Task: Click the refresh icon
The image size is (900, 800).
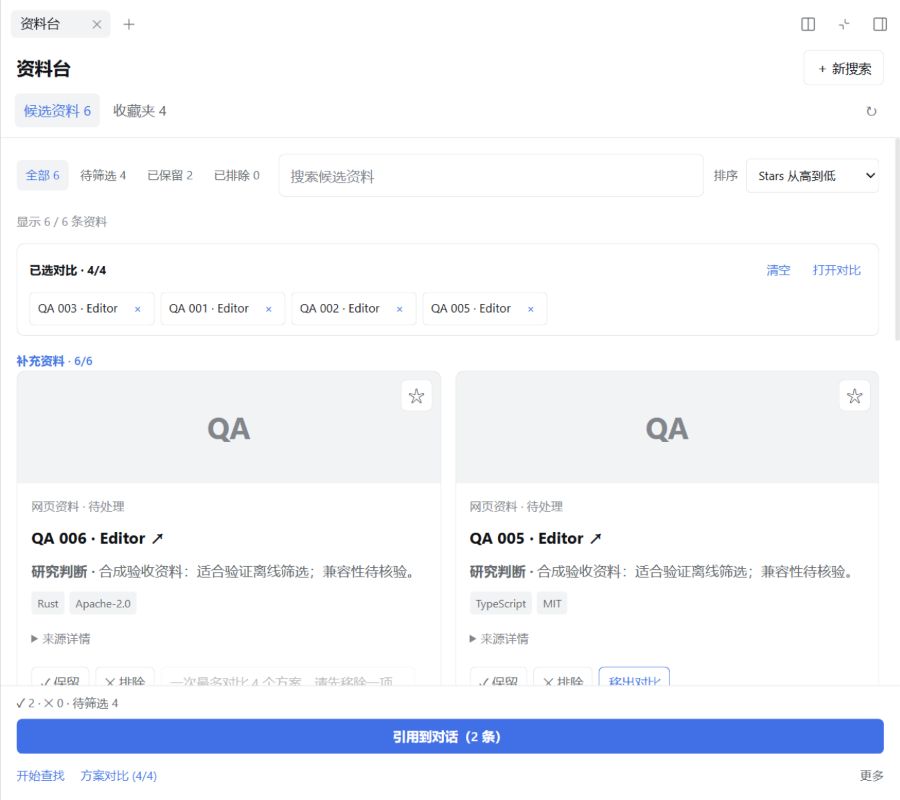Action: click(871, 111)
